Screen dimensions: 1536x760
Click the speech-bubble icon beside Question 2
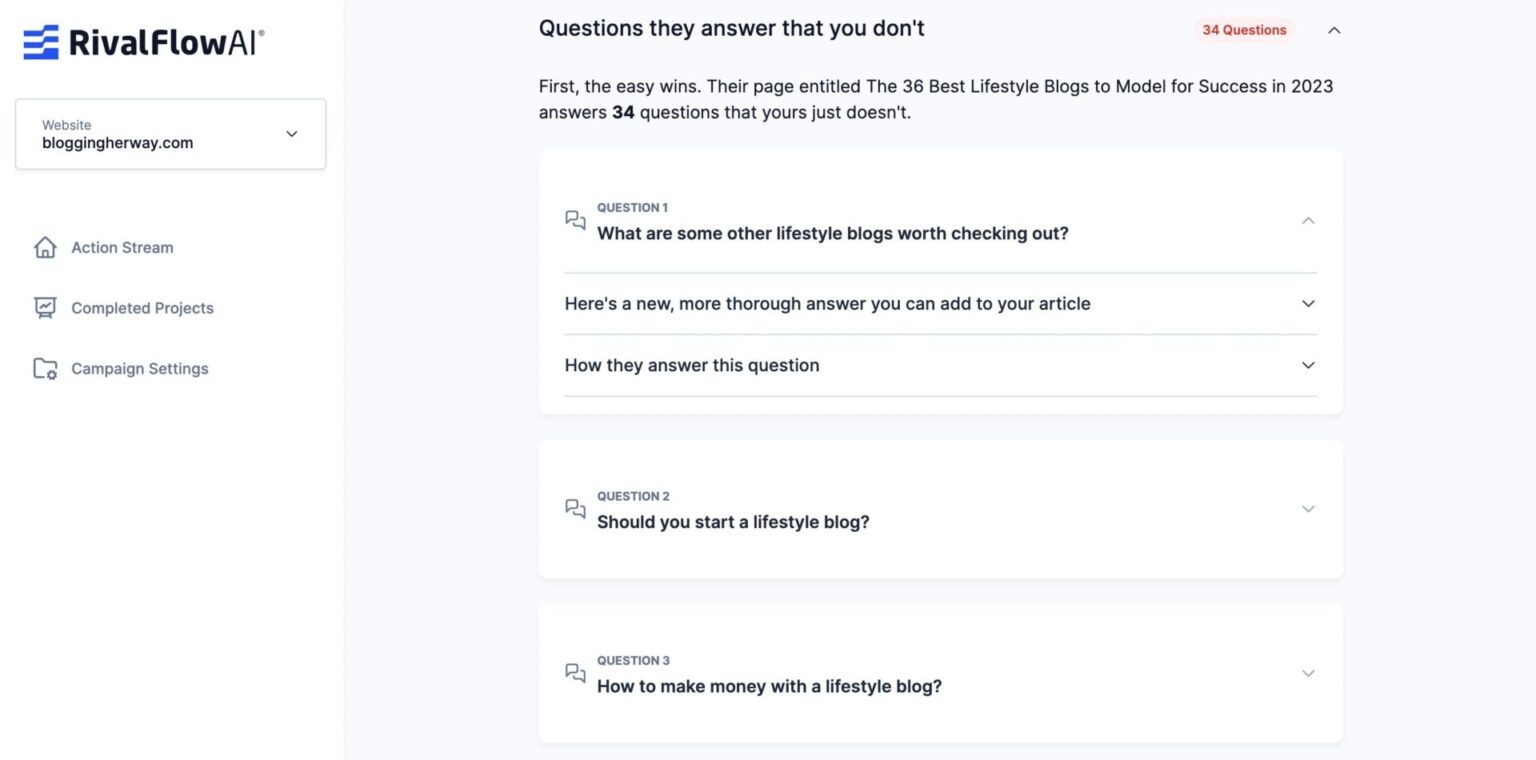click(x=574, y=509)
